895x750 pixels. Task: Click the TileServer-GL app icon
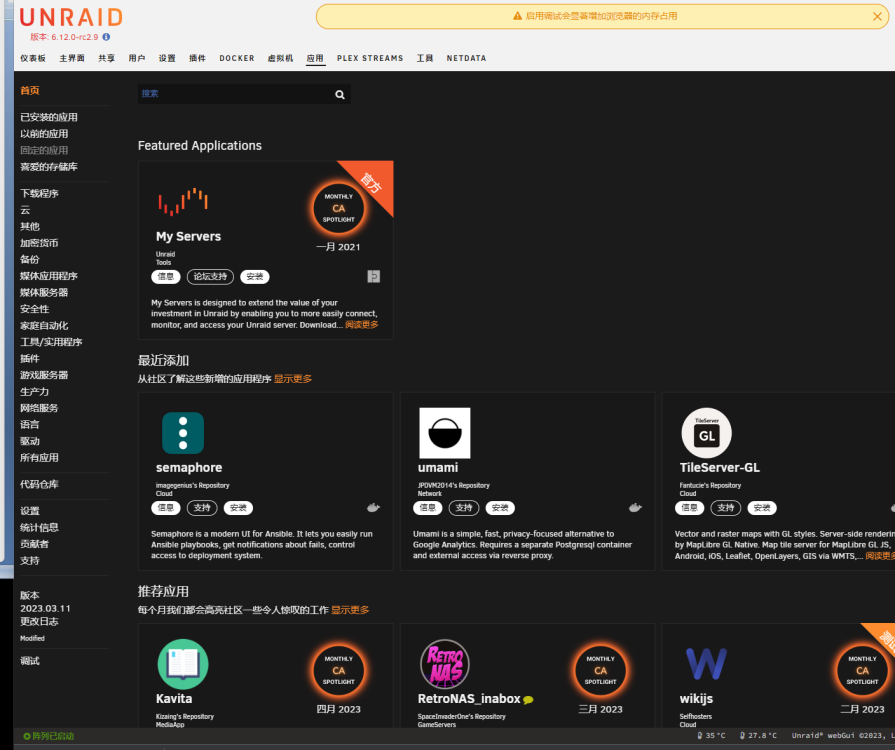click(707, 433)
